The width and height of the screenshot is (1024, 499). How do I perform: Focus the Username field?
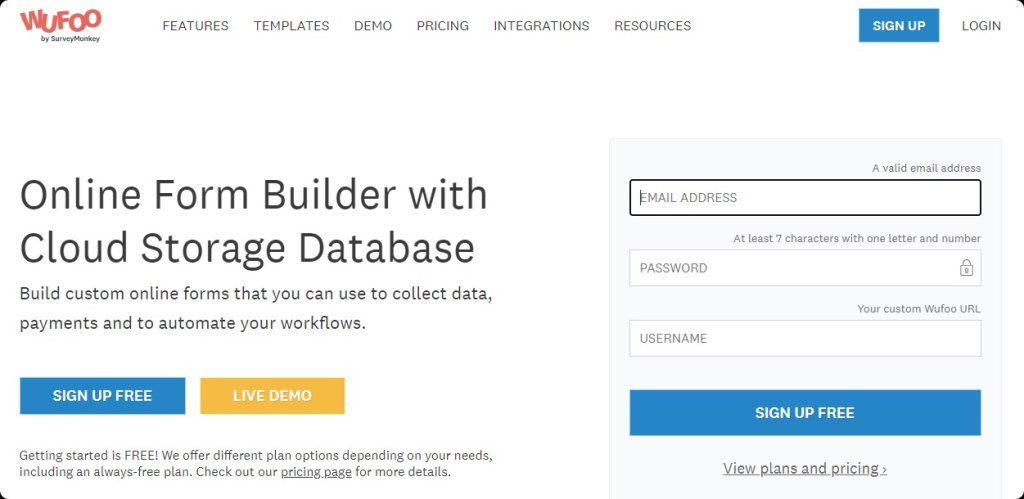(x=805, y=338)
